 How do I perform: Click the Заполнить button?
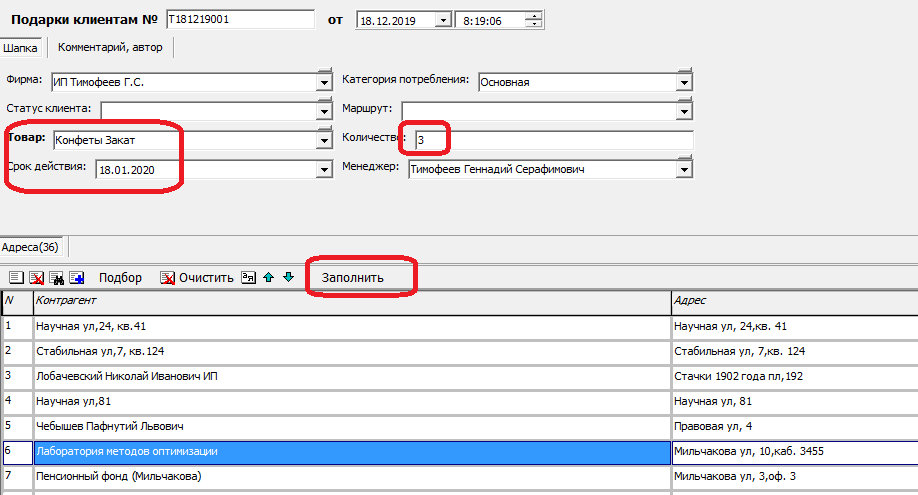pyautogui.click(x=352, y=277)
